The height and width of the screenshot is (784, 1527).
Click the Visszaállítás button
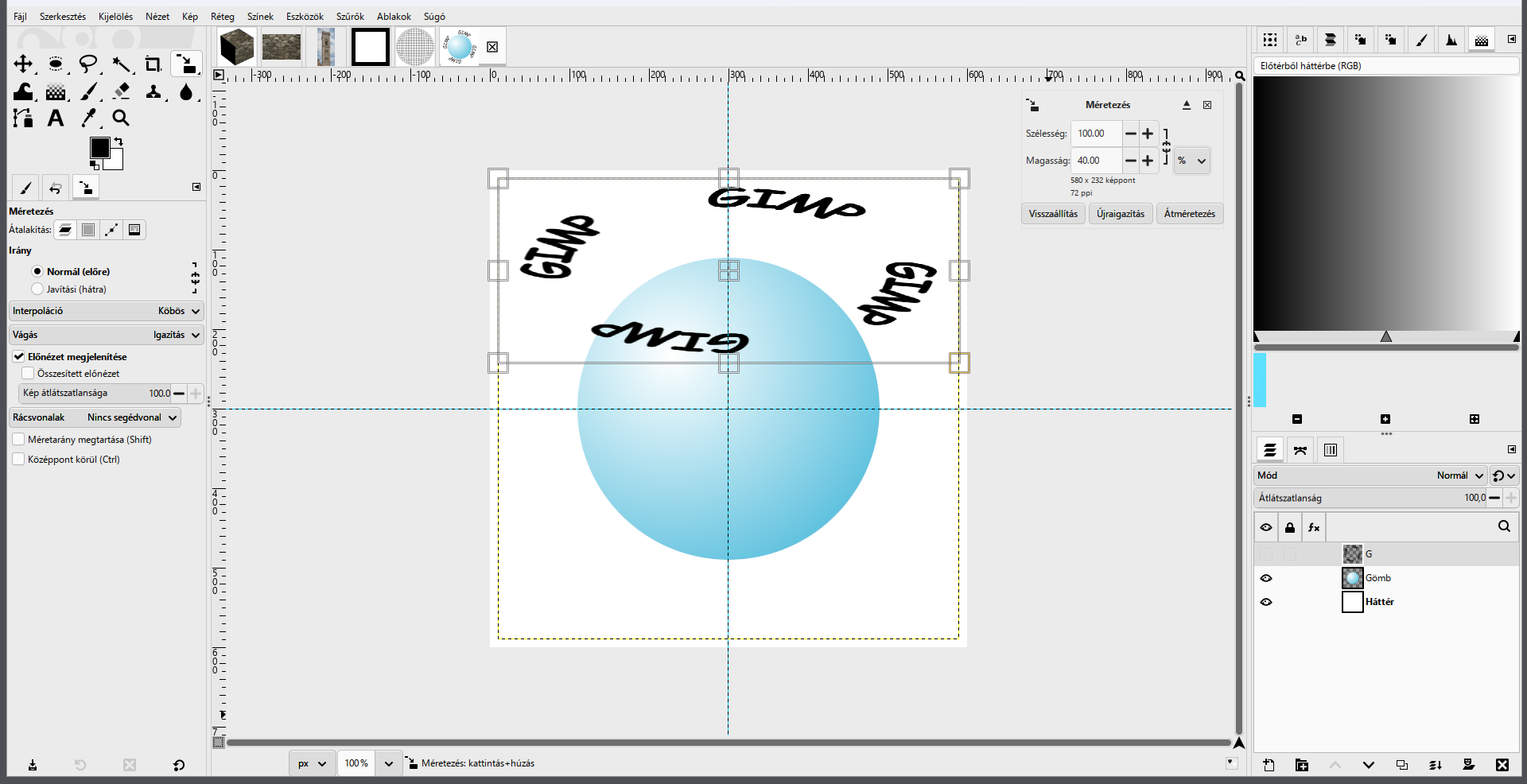(x=1053, y=214)
